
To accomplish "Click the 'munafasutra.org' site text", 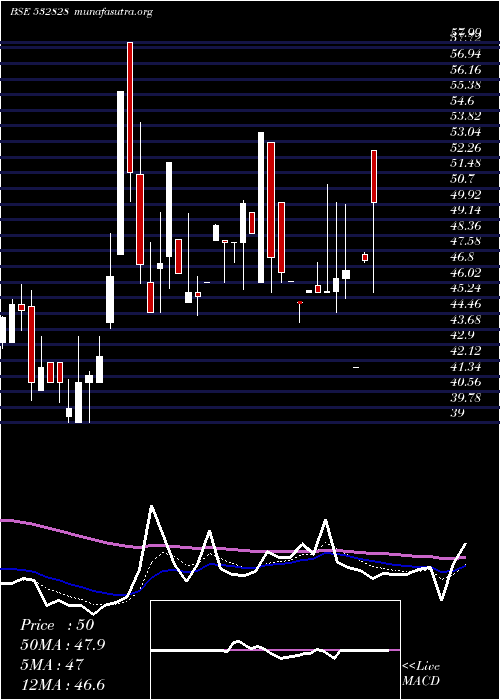I will click(x=112, y=12).
